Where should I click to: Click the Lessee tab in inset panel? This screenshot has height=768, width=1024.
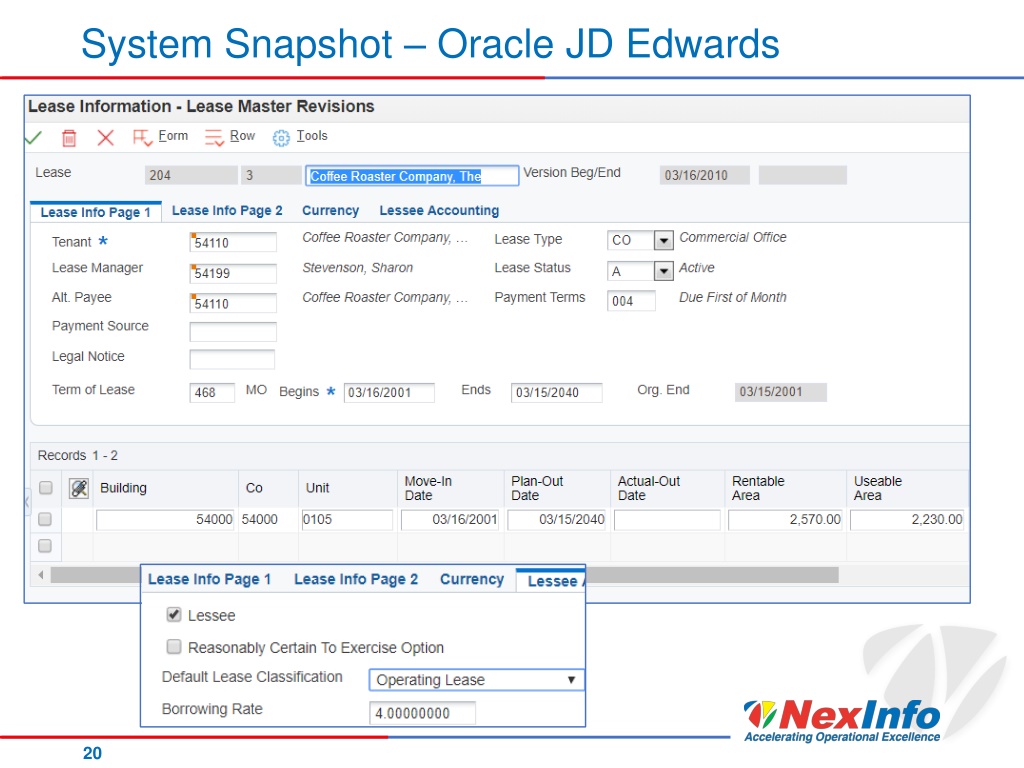click(551, 581)
